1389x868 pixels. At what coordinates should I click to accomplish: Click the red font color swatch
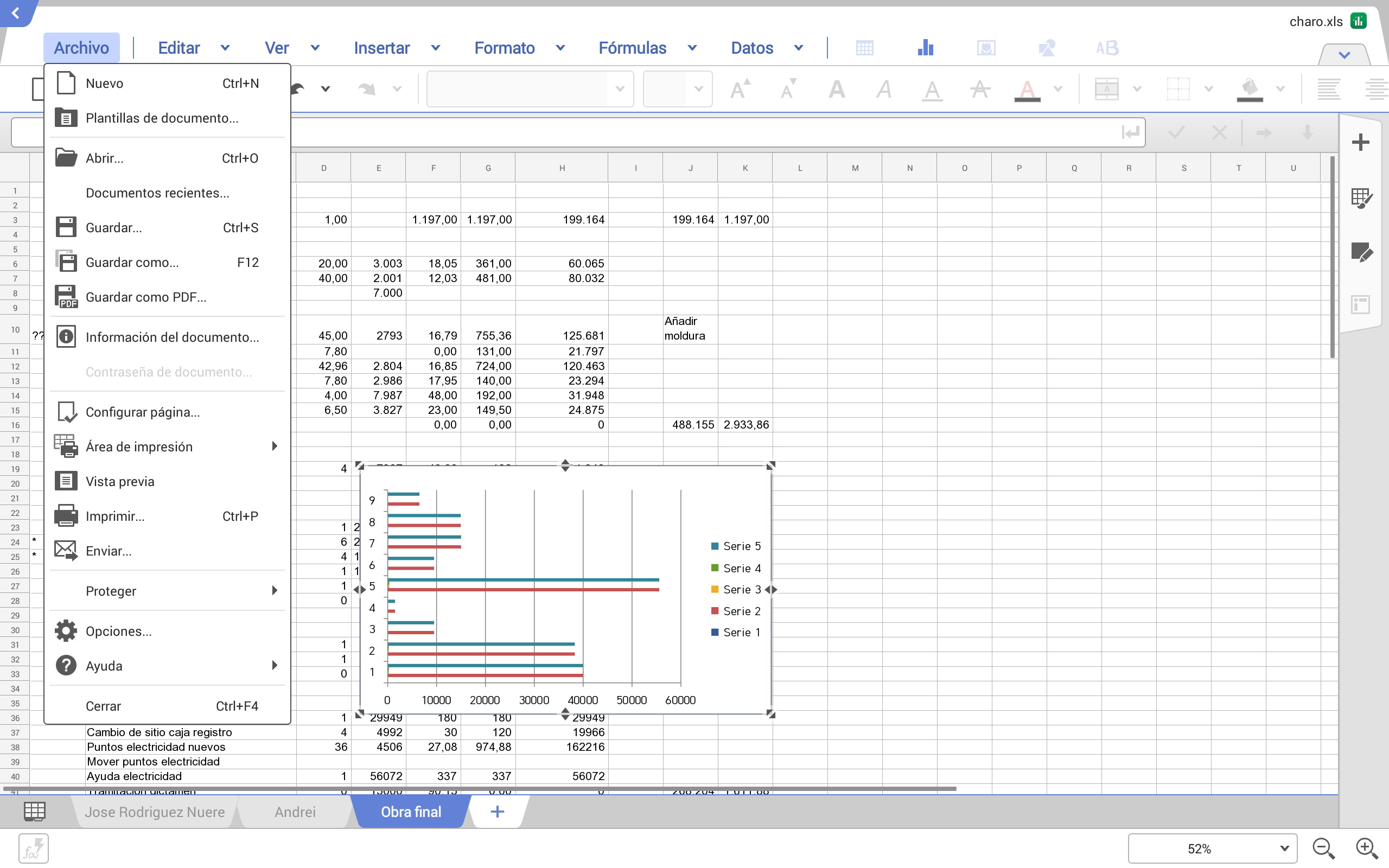coord(1027,90)
